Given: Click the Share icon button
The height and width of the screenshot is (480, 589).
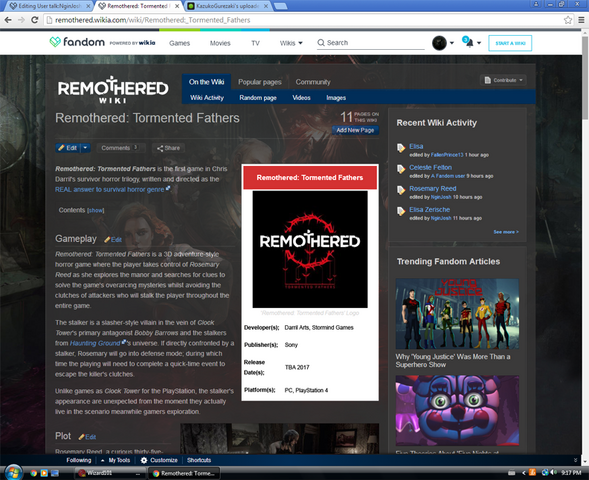Looking at the screenshot, I should click(168, 148).
